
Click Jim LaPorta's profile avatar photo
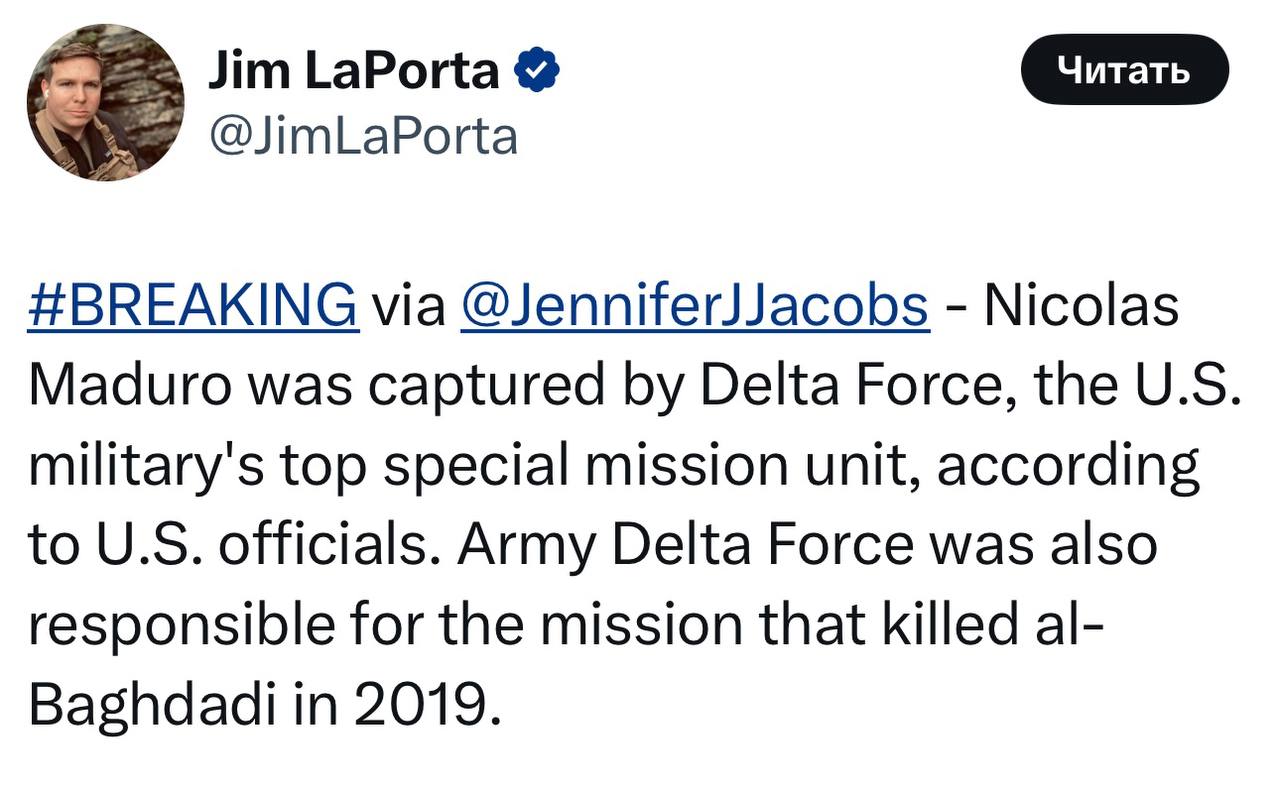coord(105,102)
